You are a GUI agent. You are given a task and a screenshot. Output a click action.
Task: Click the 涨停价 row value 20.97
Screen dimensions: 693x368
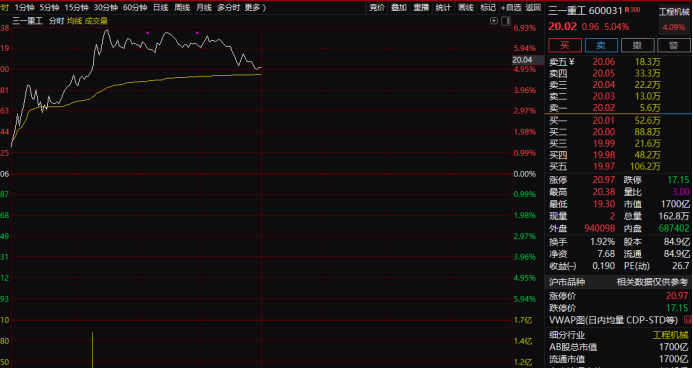pos(677,296)
